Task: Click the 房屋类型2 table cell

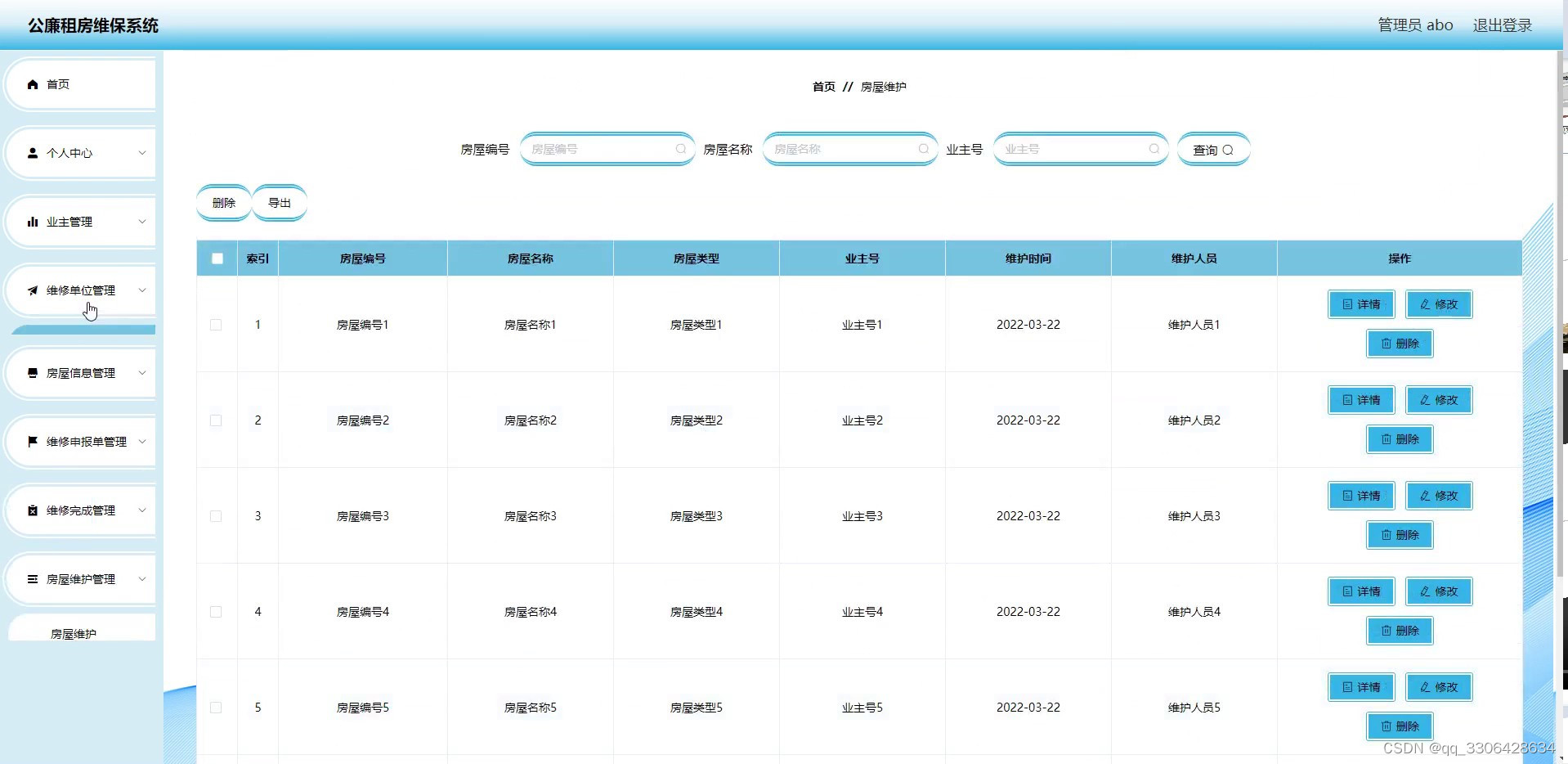Action: (697, 420)
